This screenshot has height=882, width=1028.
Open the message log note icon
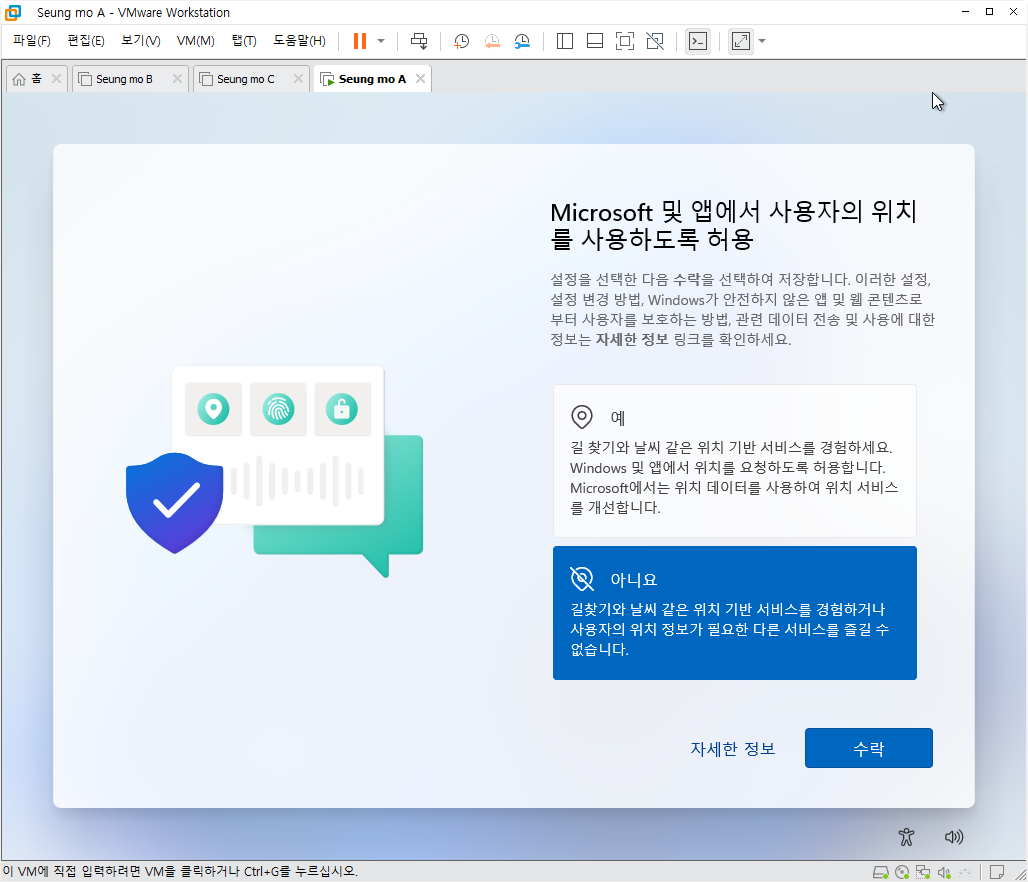coord(997,872)
